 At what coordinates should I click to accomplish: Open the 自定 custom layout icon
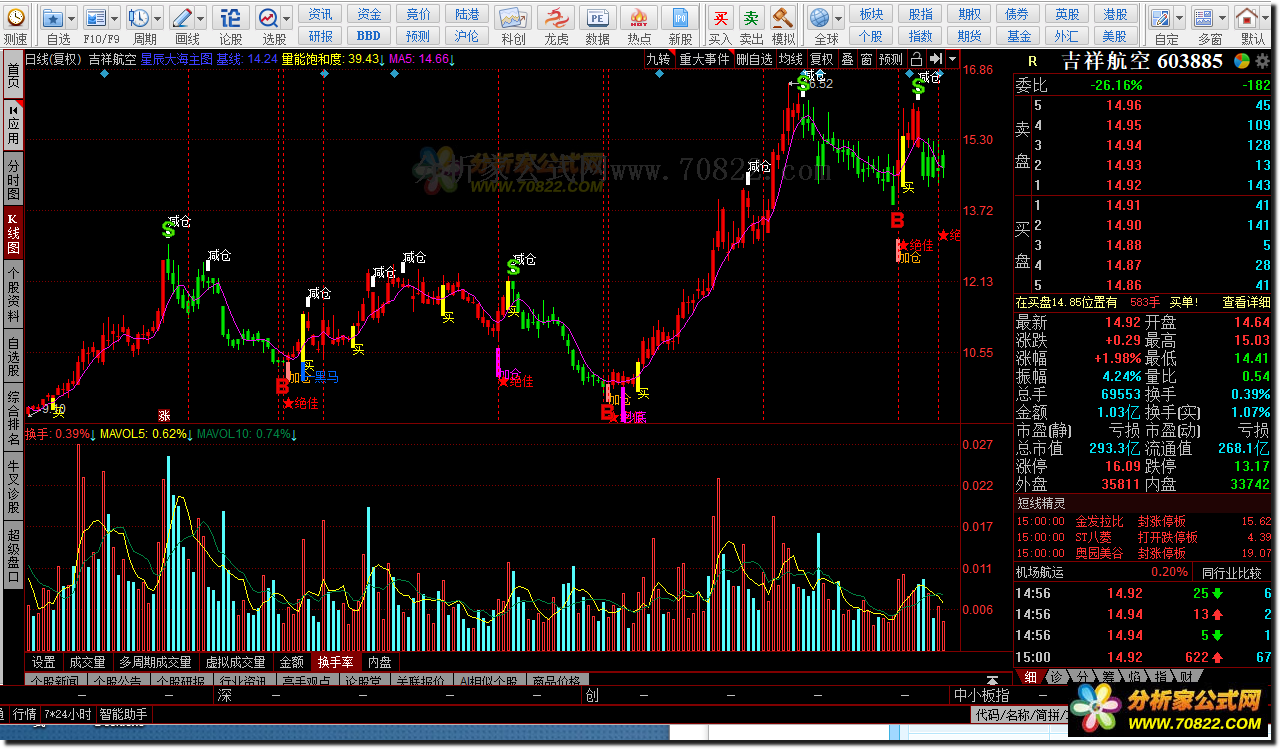point(1161,18)
